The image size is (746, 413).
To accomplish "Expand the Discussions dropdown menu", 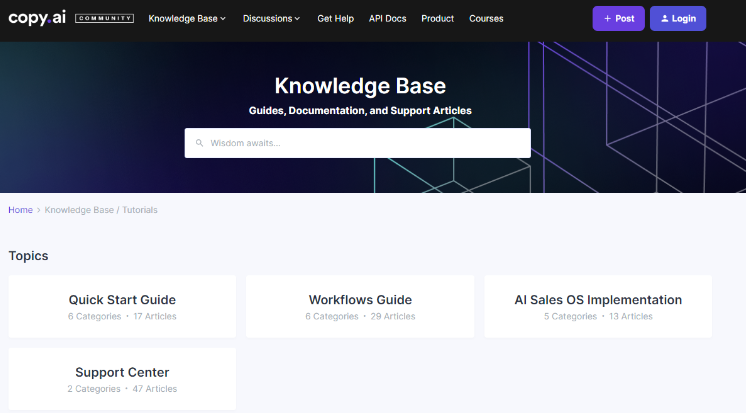I will [272, 18].
